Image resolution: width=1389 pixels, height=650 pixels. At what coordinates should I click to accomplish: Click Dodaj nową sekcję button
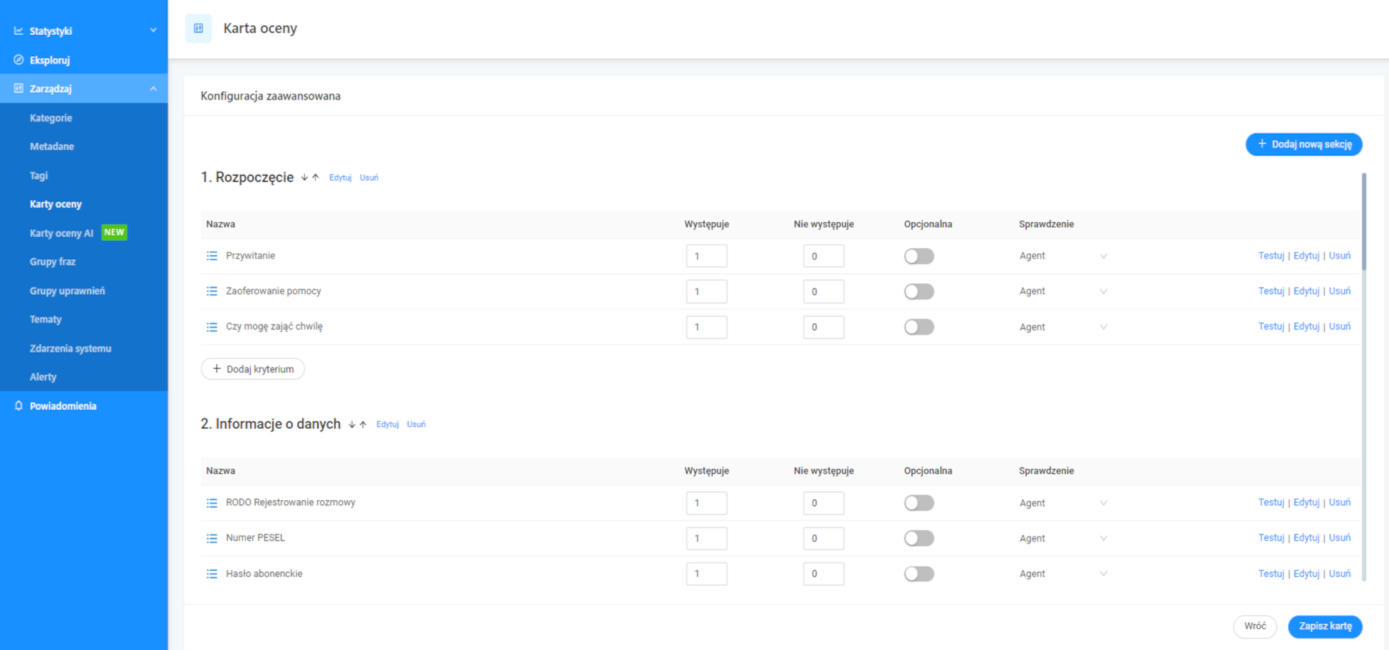coord(1304,144)
